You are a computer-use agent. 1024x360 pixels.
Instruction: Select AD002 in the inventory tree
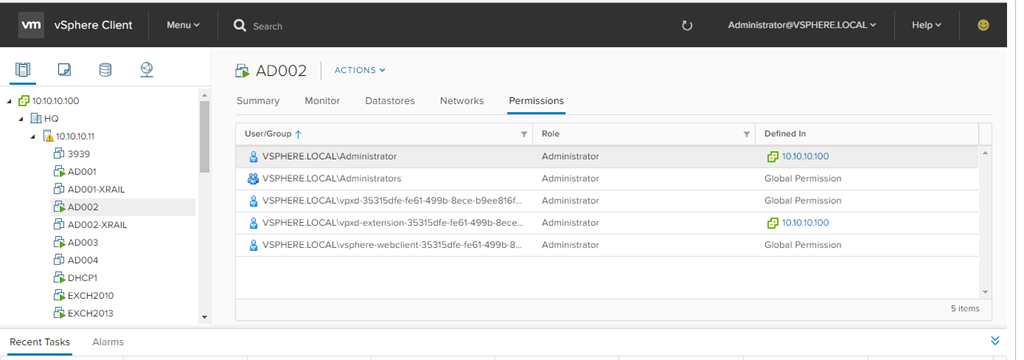(123, 207)
